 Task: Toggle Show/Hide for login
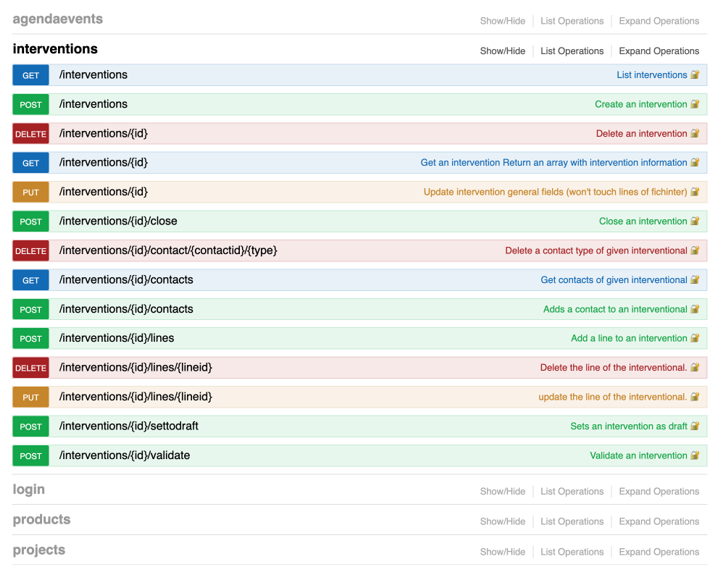(503, 491)
